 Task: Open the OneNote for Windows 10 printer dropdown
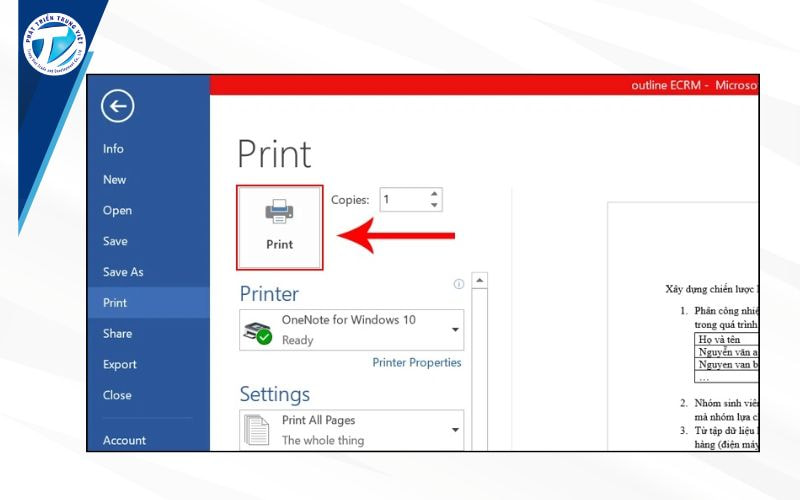point(456,330)
